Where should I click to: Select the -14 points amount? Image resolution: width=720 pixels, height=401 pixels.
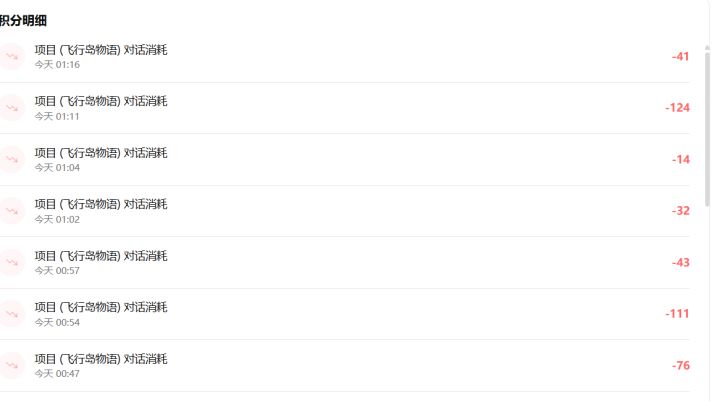[x=681, y=159]
